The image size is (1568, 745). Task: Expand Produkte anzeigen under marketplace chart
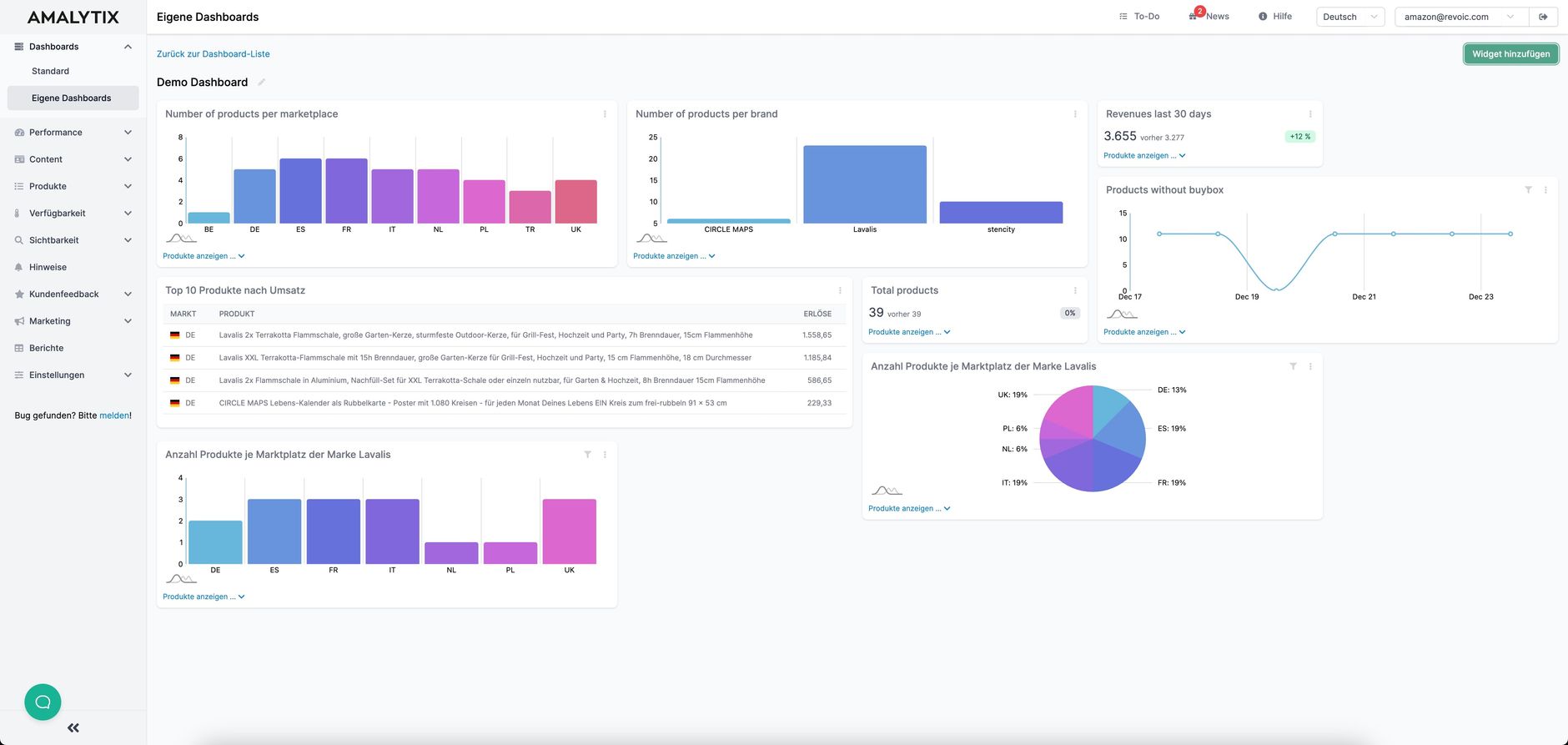tap(204, 256)
